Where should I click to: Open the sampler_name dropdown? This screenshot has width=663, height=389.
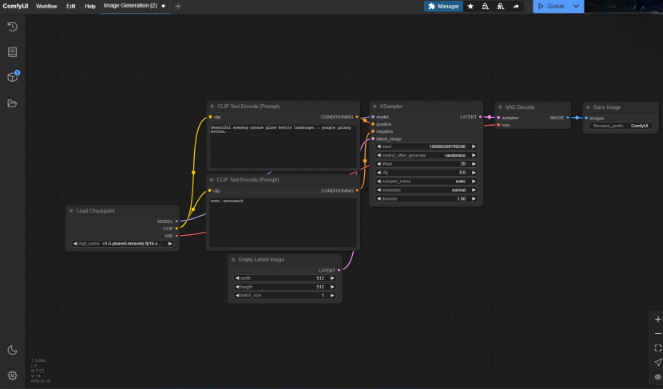[426, 181]
